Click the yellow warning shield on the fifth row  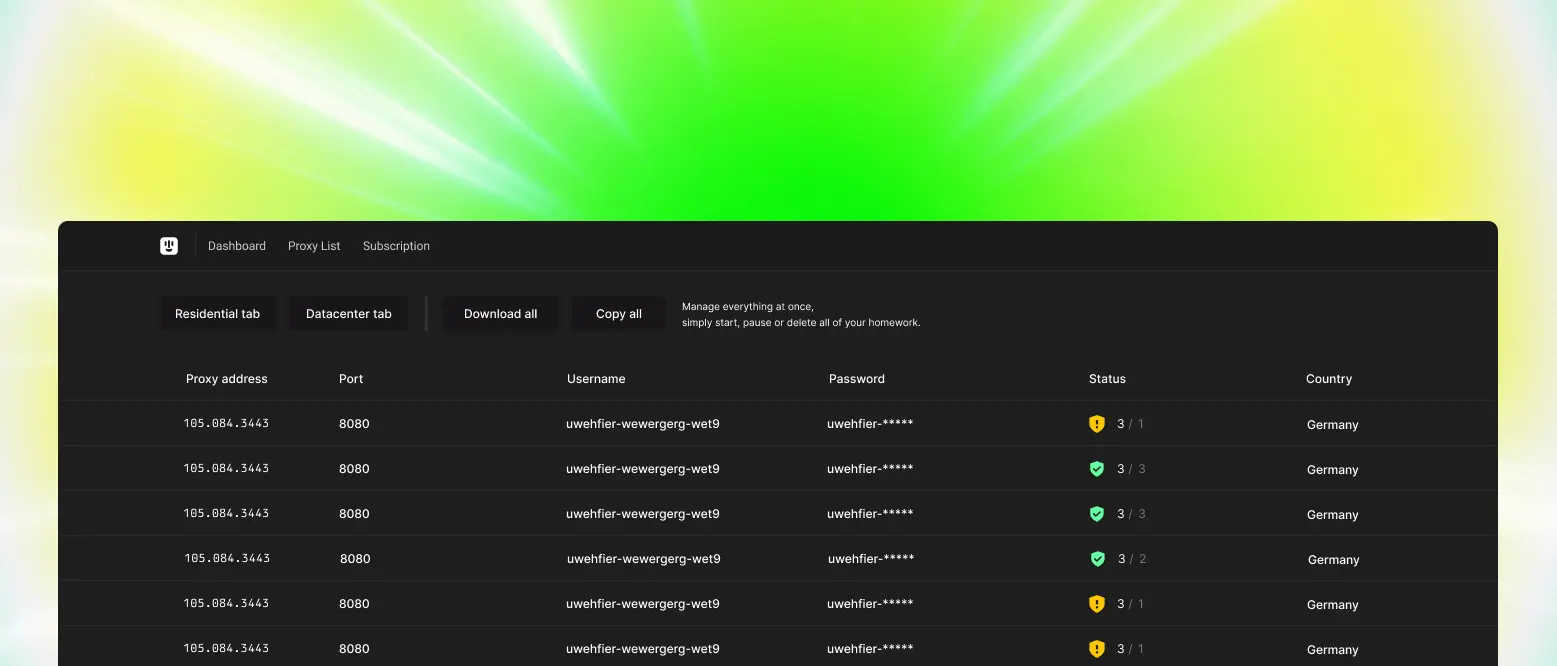click(x=1097, y=603)
